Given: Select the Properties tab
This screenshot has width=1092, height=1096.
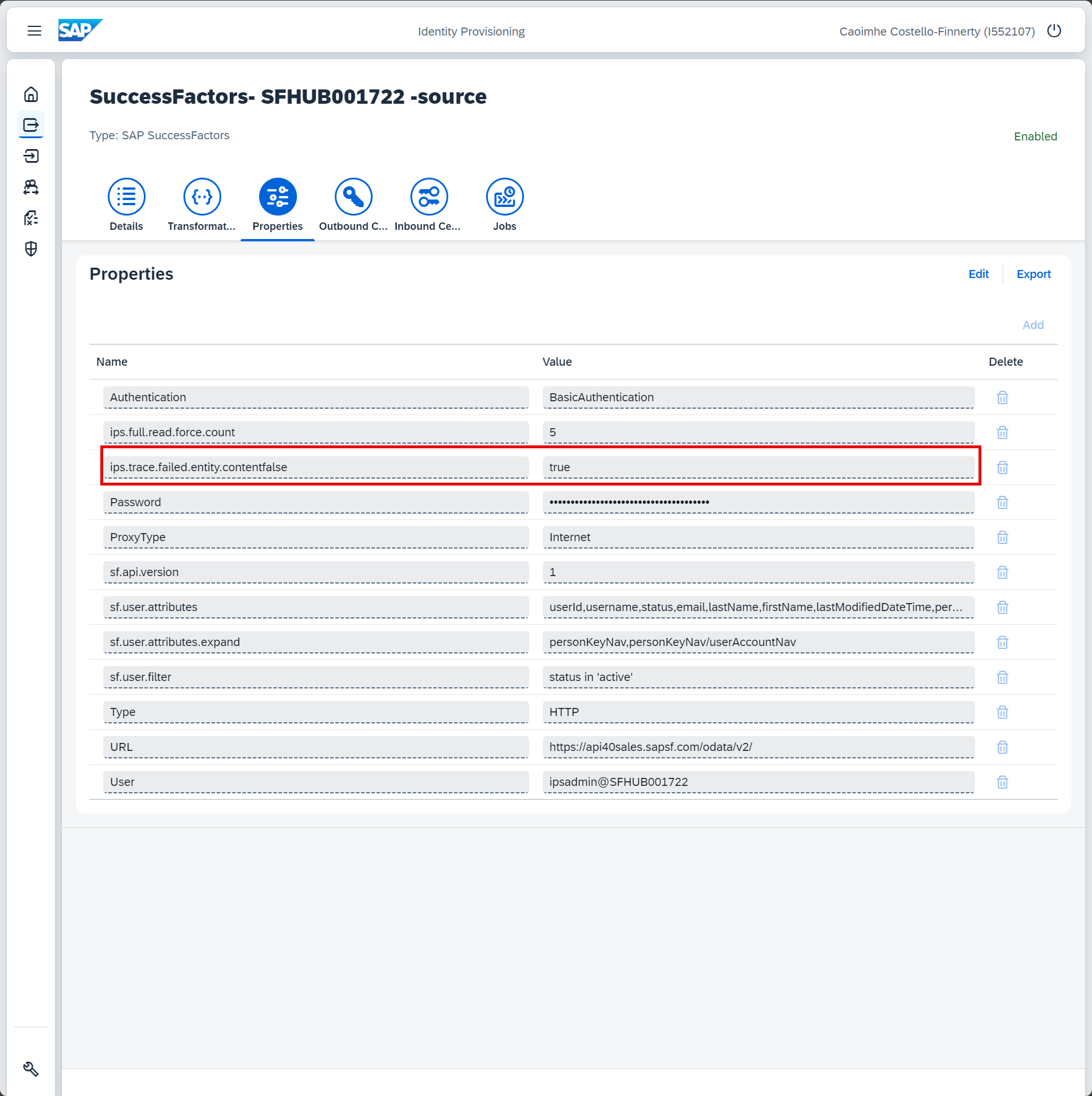Looking at the screenshot, I should point(277,206).
